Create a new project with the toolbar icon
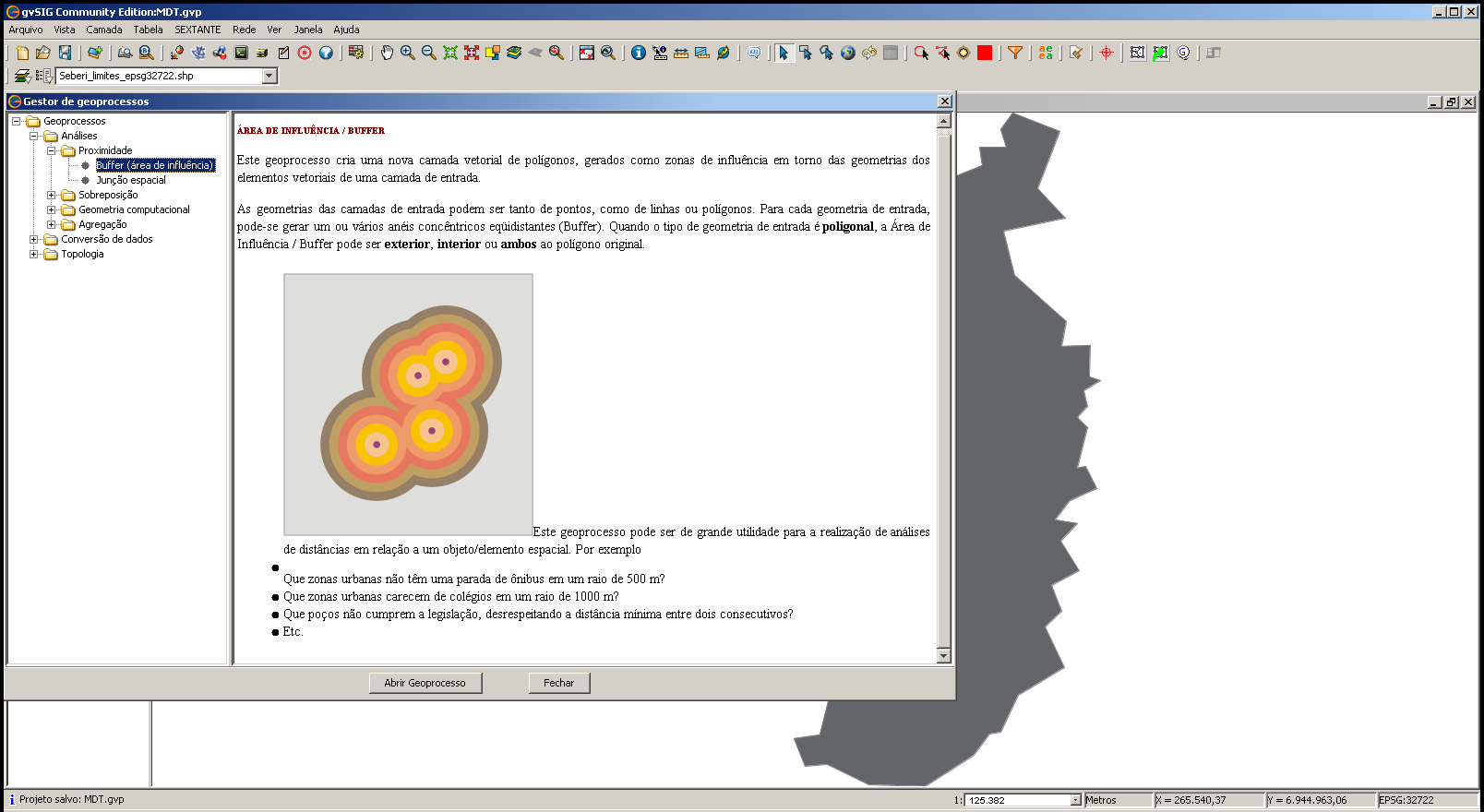Image resolution: width=1484 pixels, height=812 pixels. point(22,53)
